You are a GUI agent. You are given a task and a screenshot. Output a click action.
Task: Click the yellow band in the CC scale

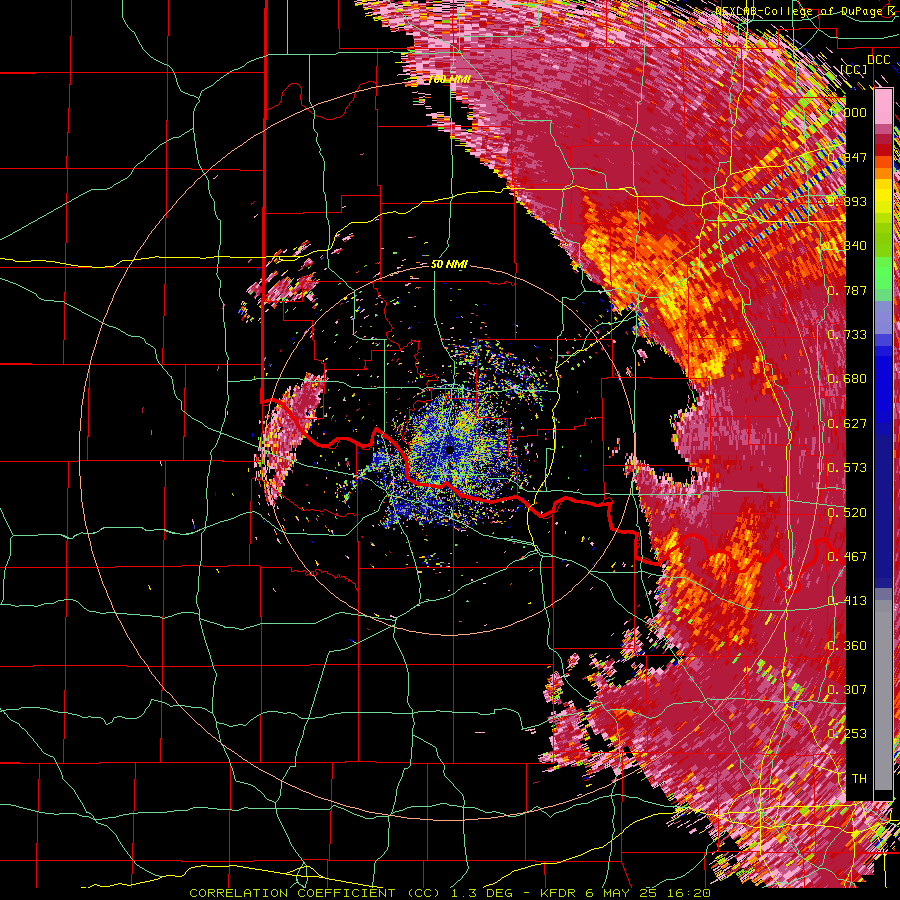click(883, 196)
